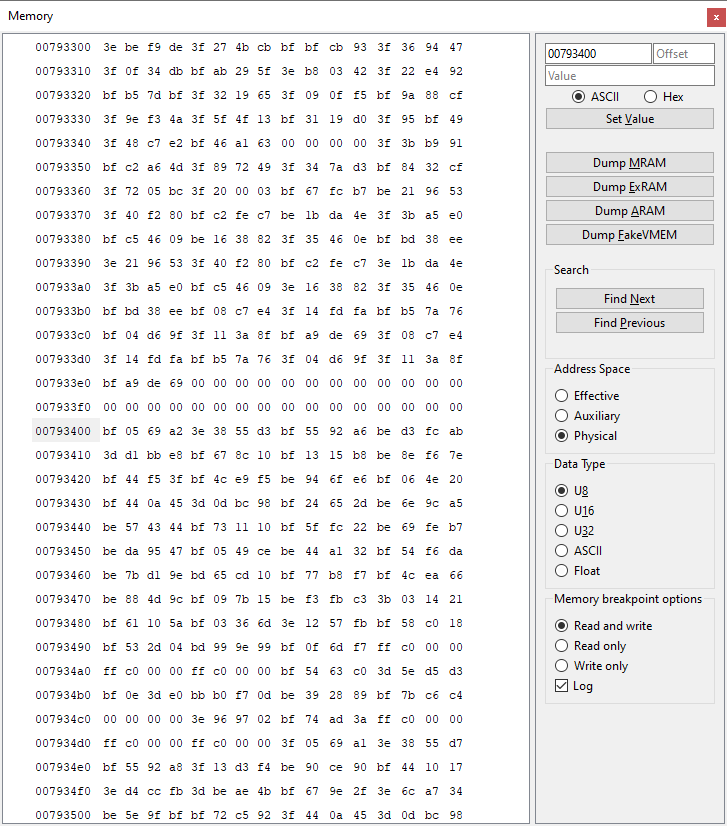Select address label 007934c0
Viewport: 727px width, 826px height.
tap(63, 719)
